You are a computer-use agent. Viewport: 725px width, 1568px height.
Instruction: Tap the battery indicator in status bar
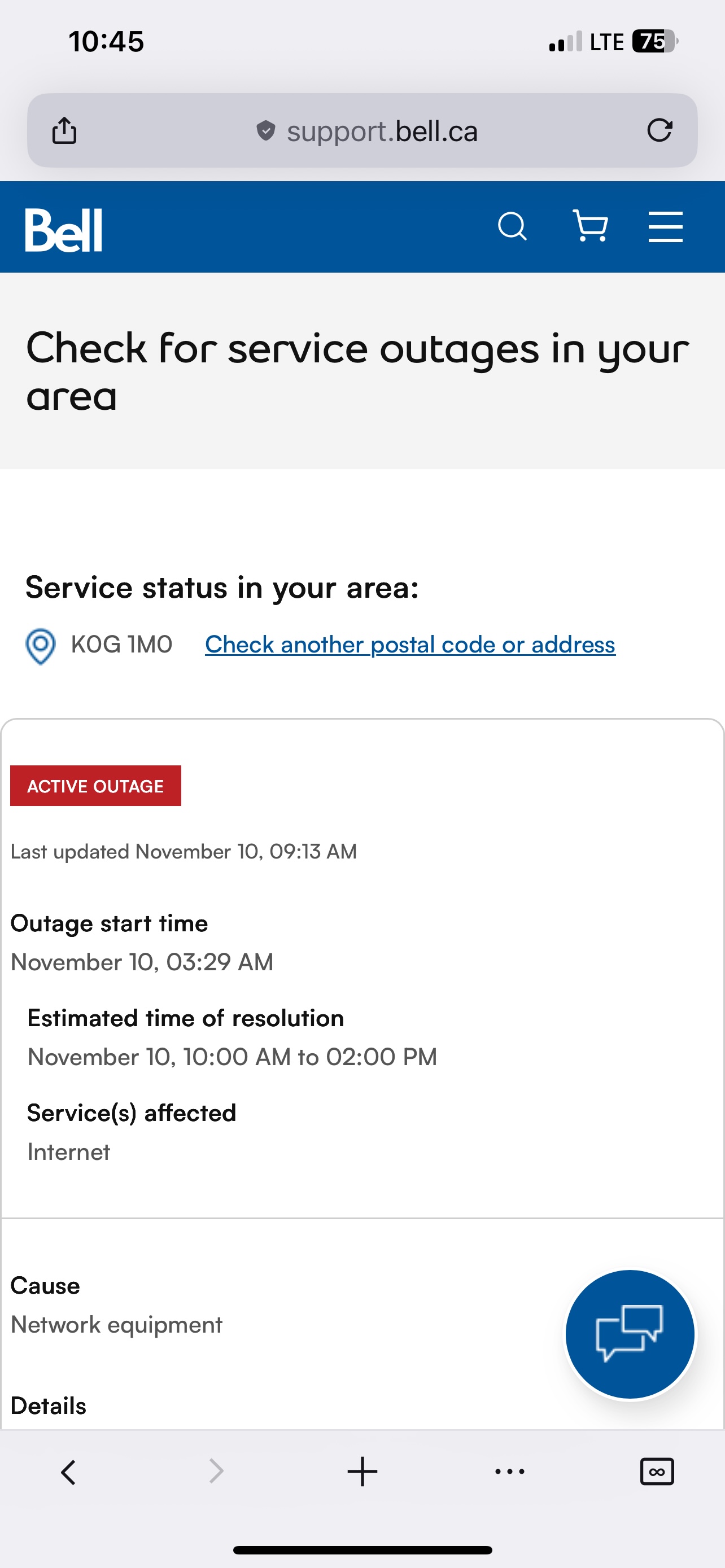tap(654, 42)
